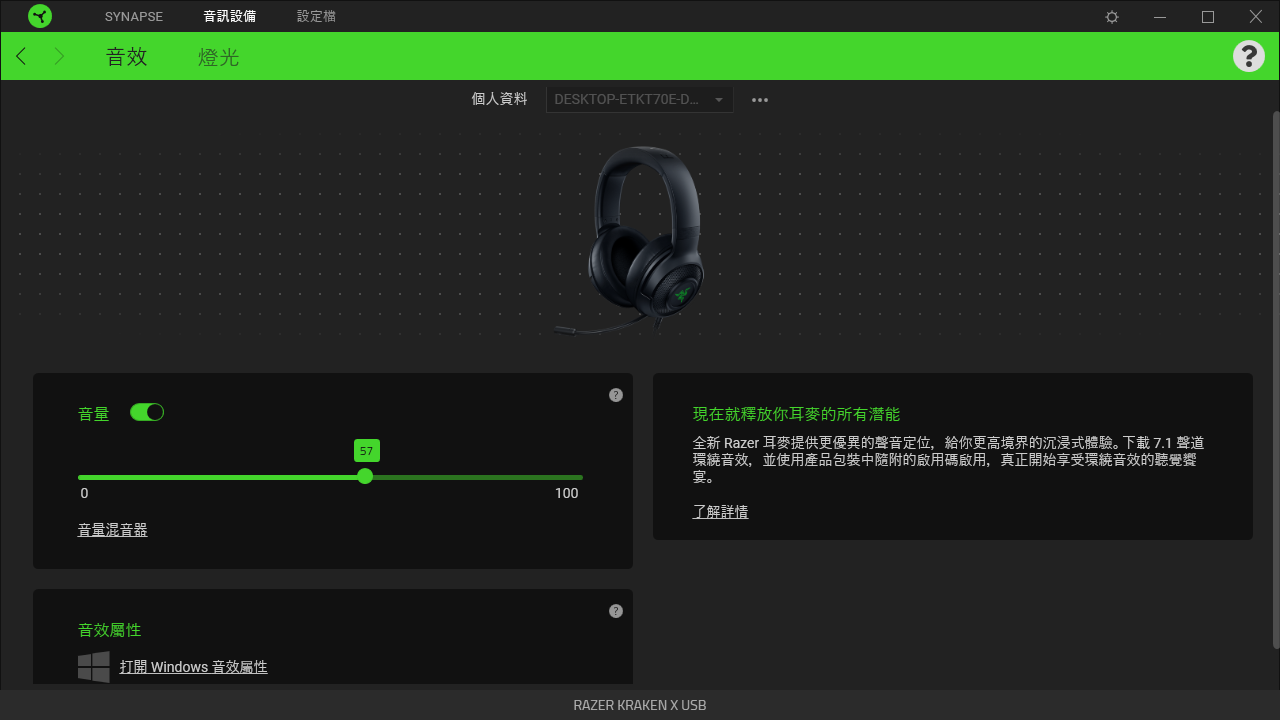Select the 燈光 sub-tab

[218, 57]
